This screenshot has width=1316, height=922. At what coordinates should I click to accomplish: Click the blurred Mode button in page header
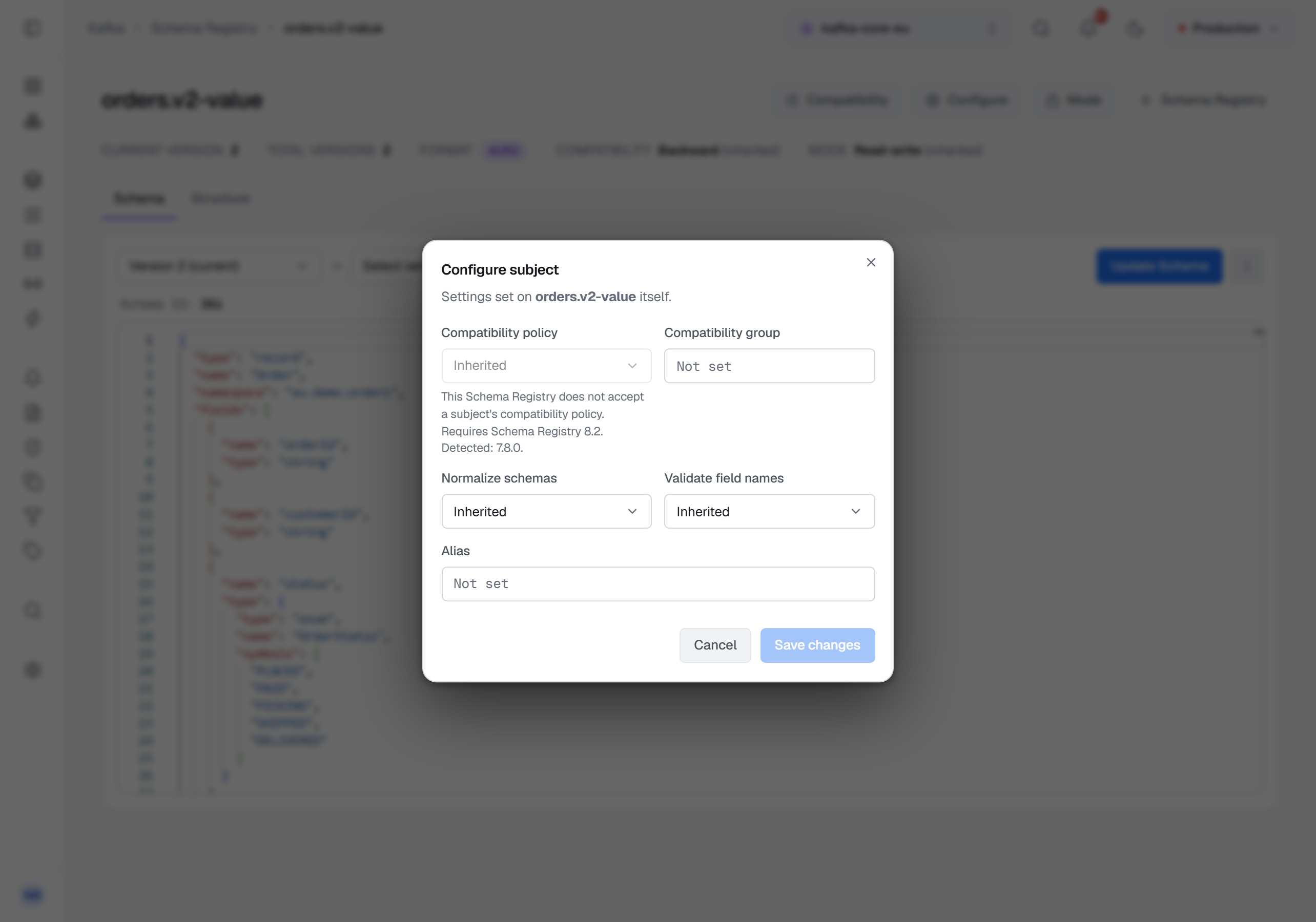(1073, 100)
